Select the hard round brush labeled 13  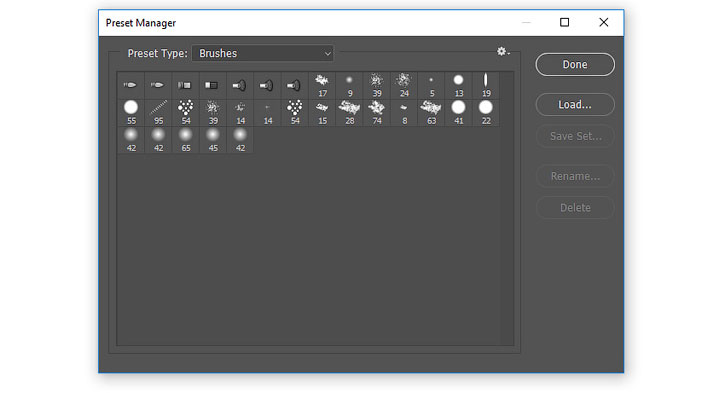(x=459, y=86)
